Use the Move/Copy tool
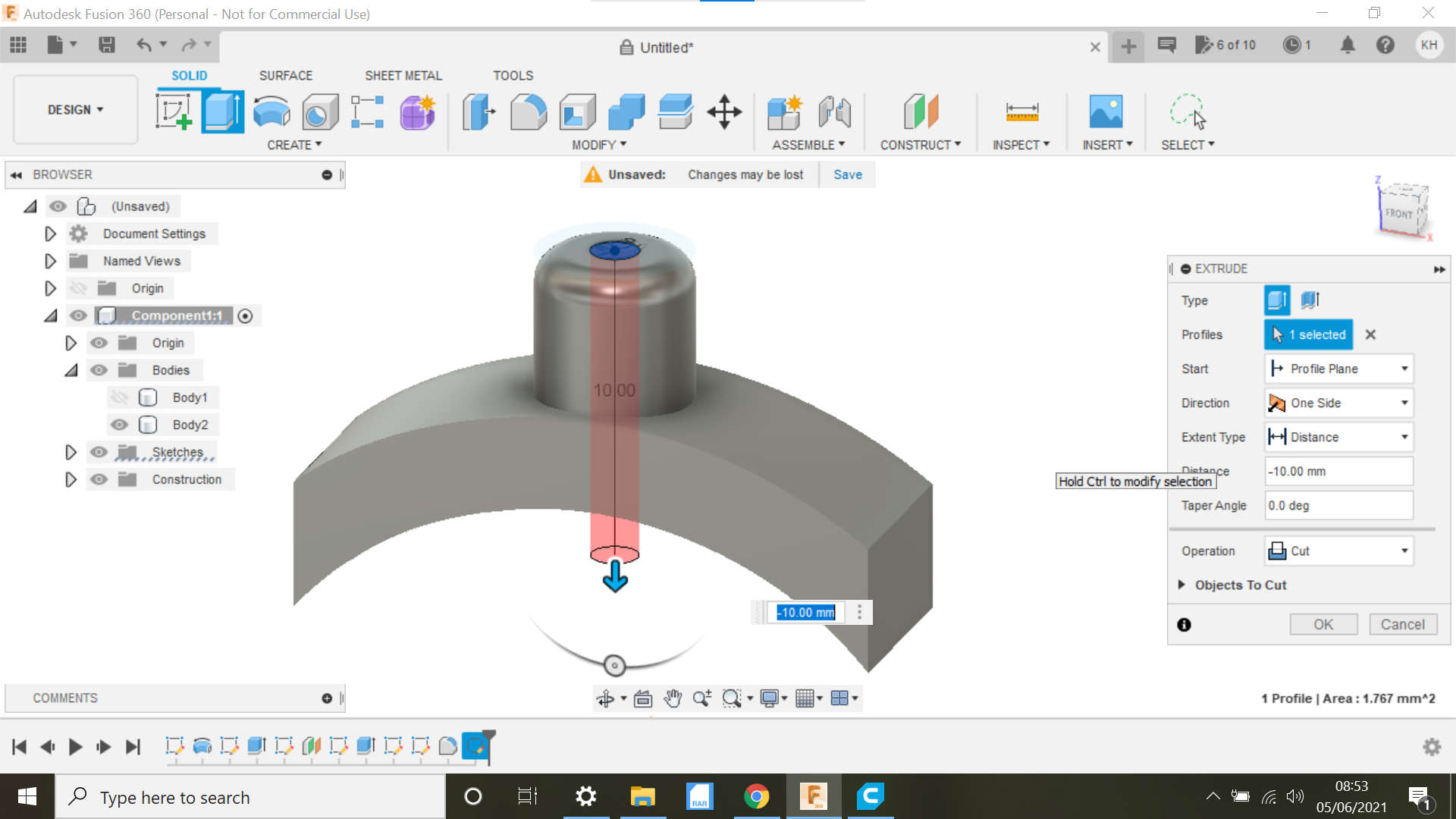 point(724,111)
